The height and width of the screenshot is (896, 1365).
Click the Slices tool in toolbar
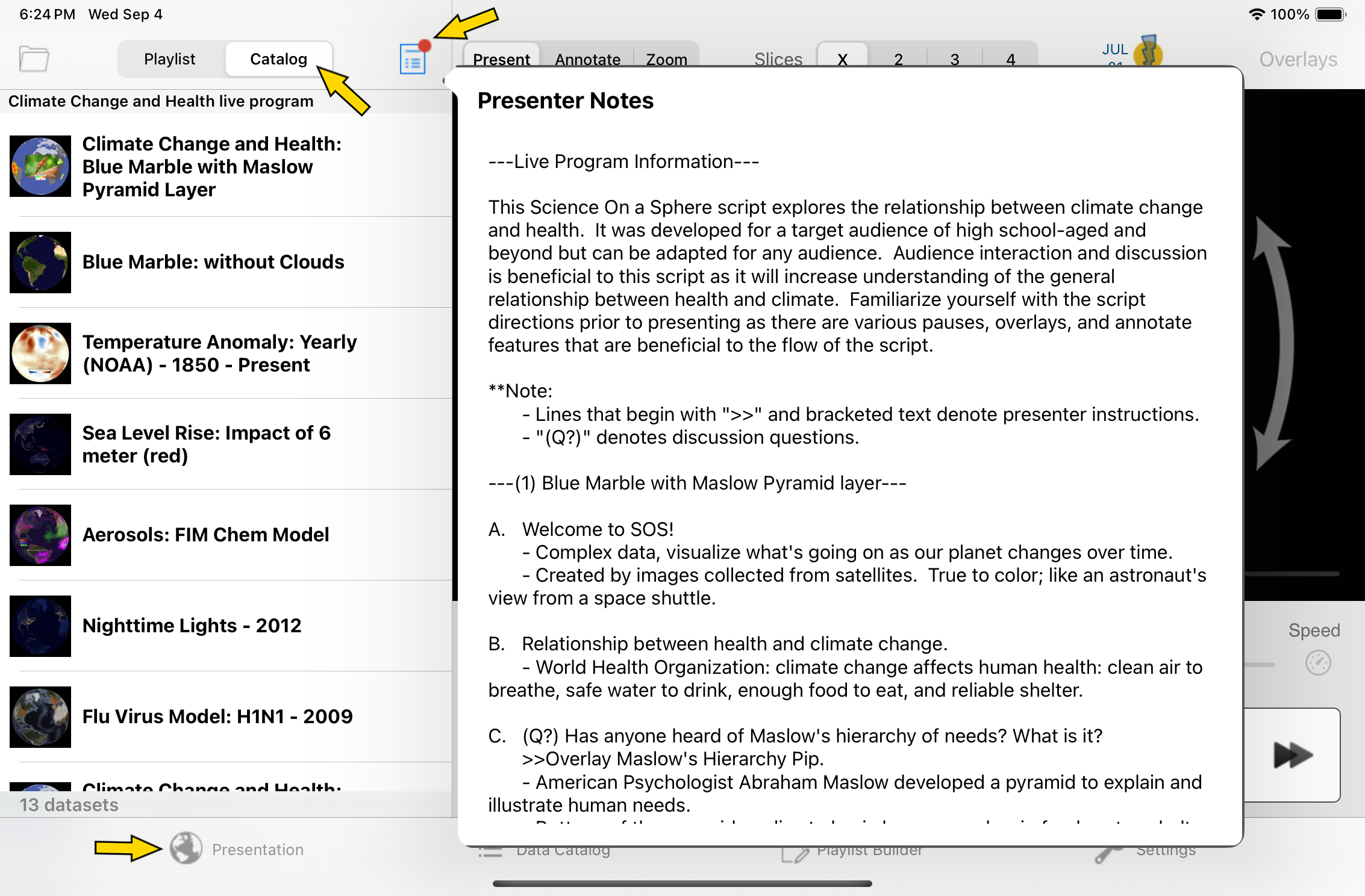pos(779,59)
